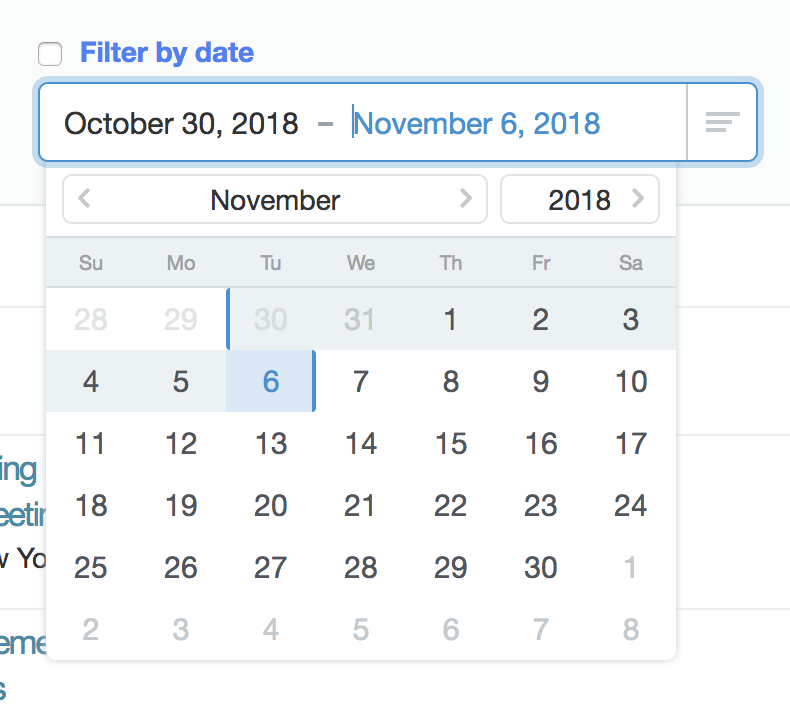The height and width of the screenshot is (710, 790).
Task: Advance year using chevron beside 2018
Action: (x=638, y=199)
